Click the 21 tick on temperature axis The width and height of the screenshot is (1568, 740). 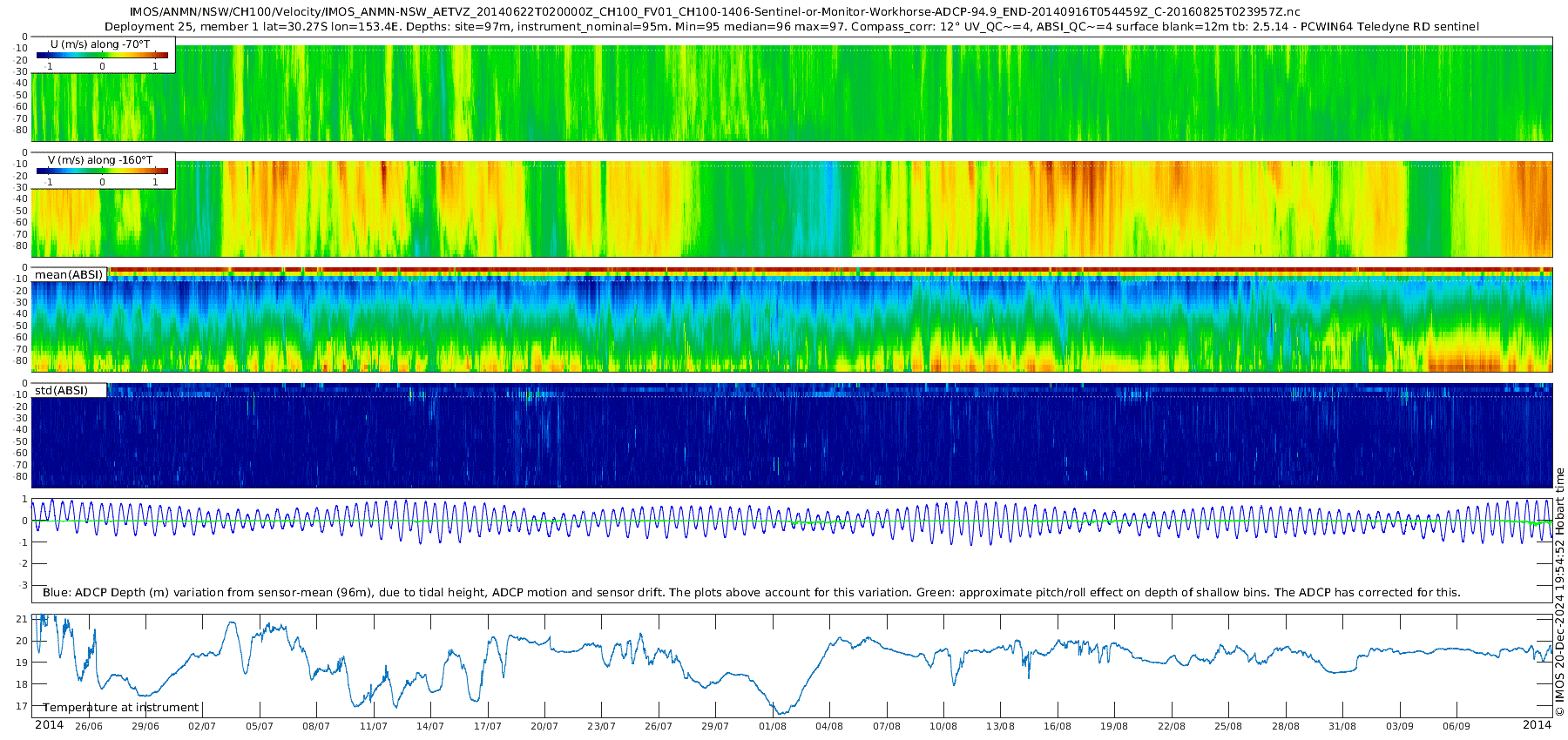[x=23, y=619]
